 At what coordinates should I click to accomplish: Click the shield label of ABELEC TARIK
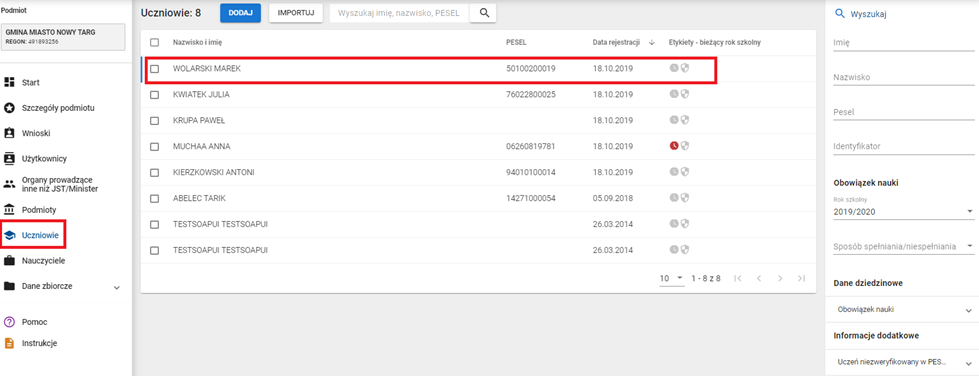(x=685, y=197)
